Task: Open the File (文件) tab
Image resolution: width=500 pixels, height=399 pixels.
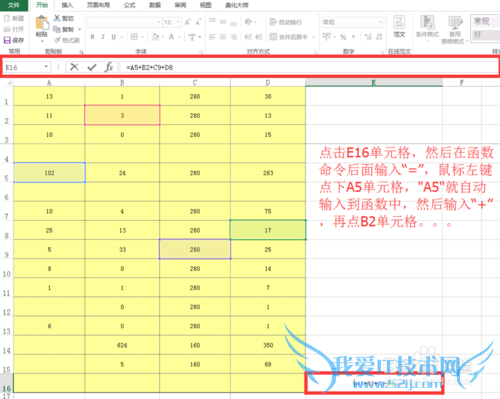Action: (x=14, y=5)
